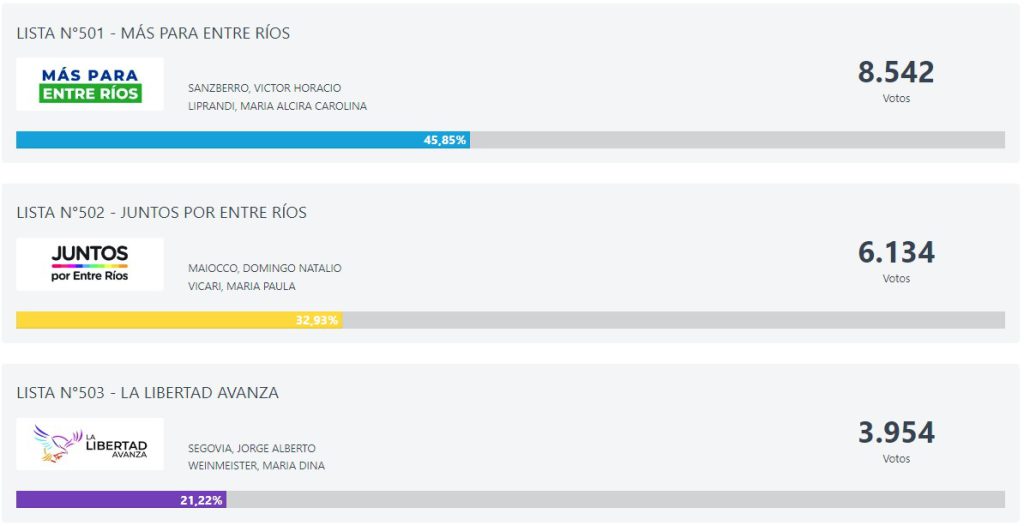
Task: Click the Juntos por Entre Ríos logo
Action: (90, 264)
